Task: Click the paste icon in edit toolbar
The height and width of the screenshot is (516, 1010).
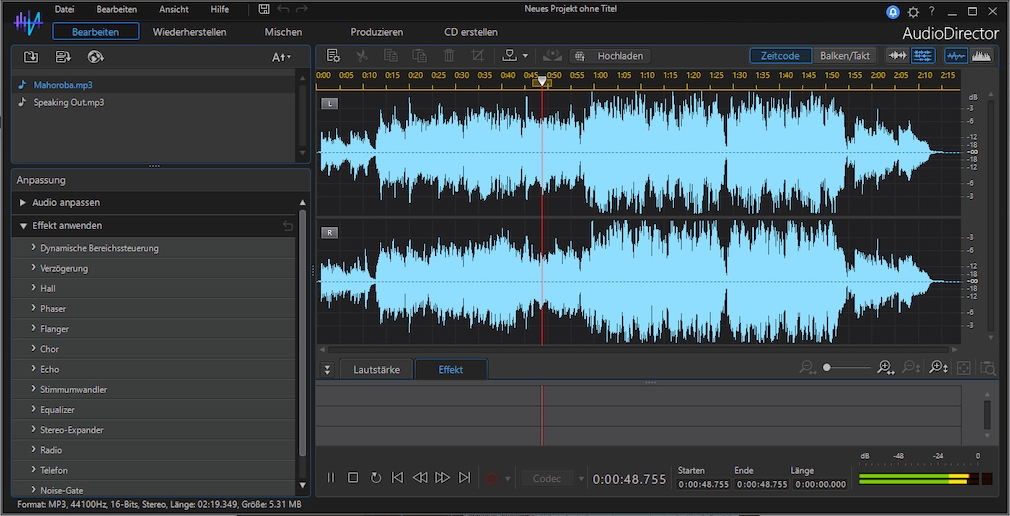Action: (x=419, y=55)
